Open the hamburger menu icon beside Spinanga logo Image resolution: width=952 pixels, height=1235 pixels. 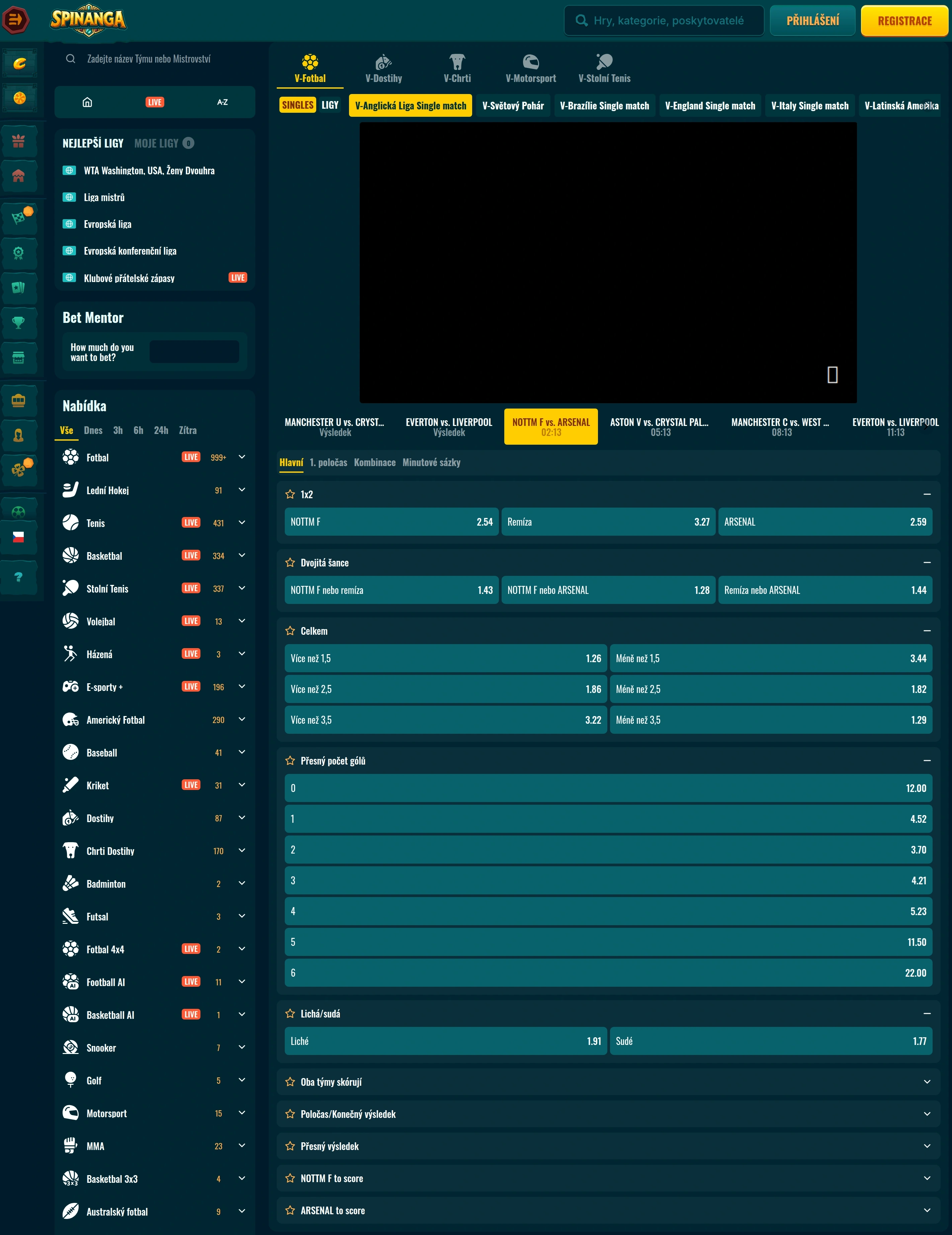pyautogui.click(x=15, y=20)
